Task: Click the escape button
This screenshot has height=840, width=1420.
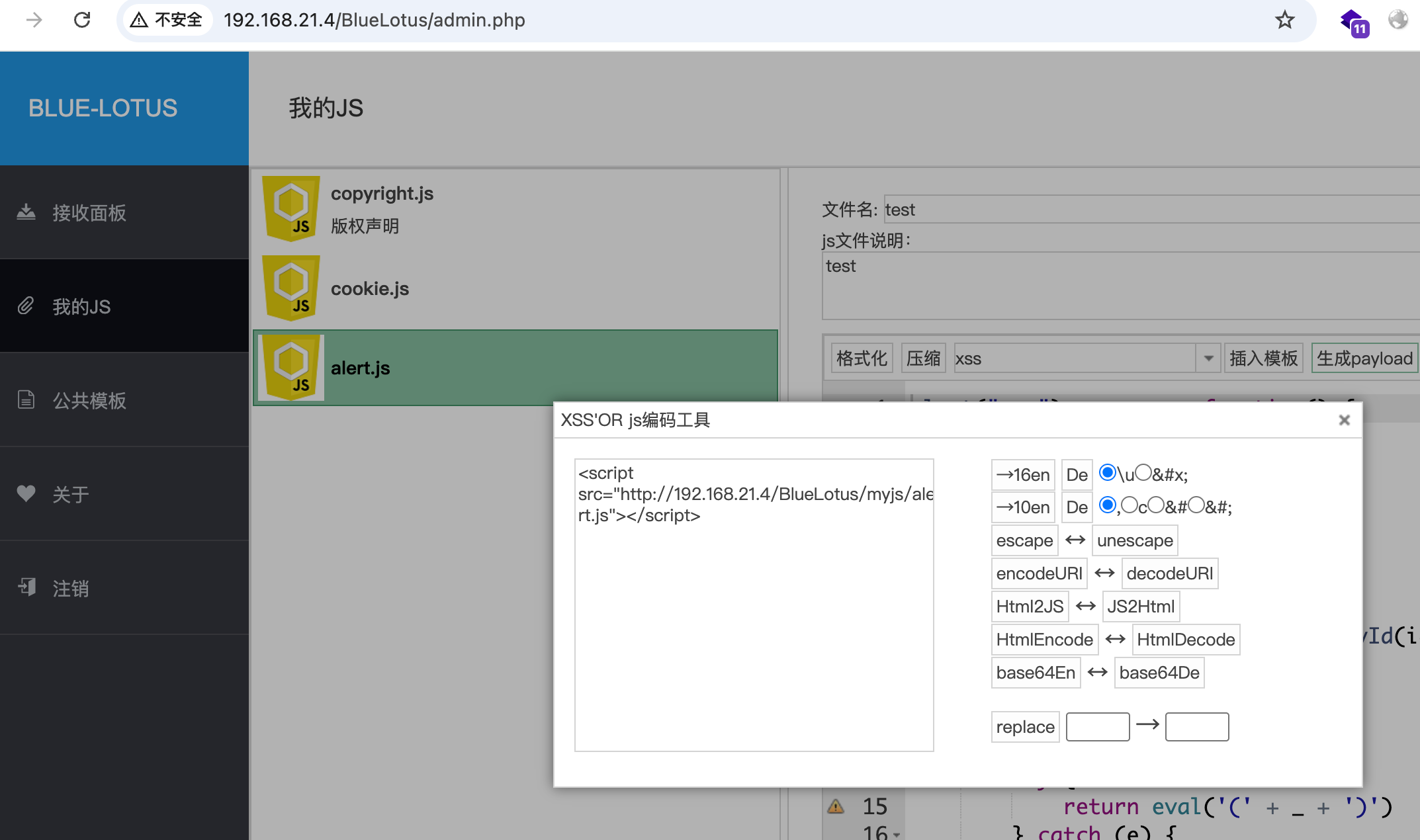Action: point(1024,540)
